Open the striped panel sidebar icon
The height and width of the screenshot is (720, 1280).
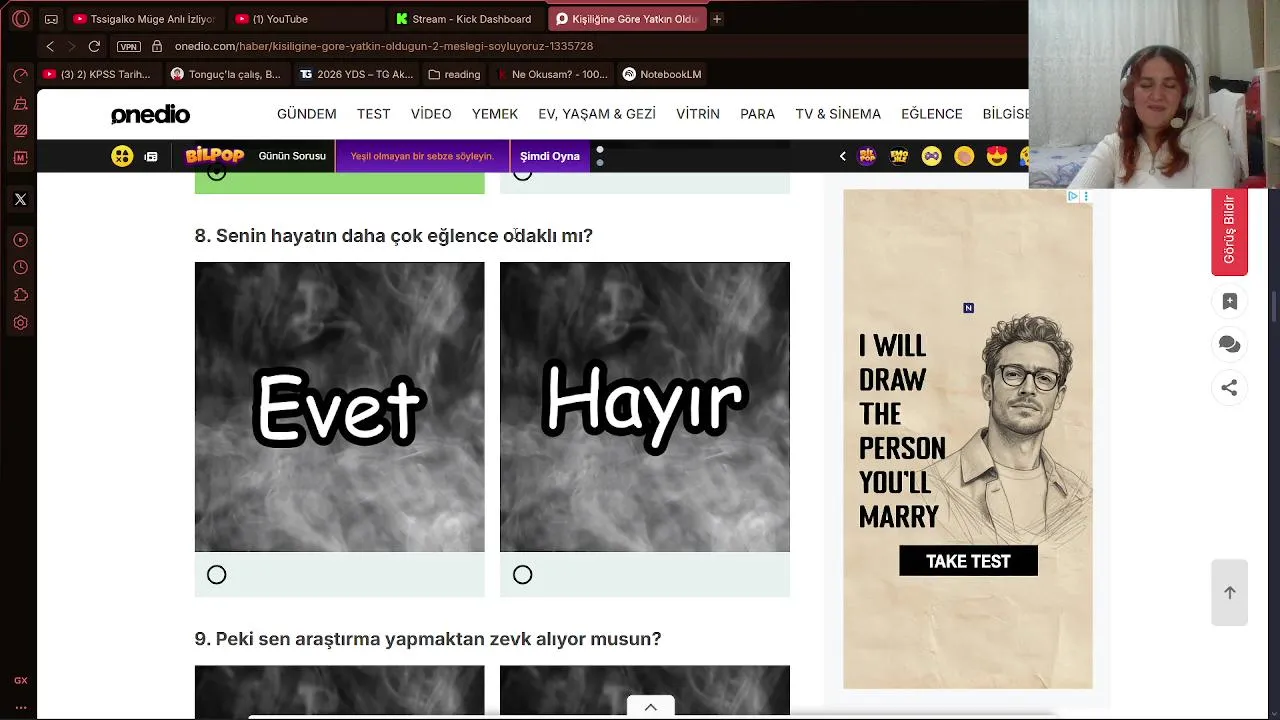20,130
